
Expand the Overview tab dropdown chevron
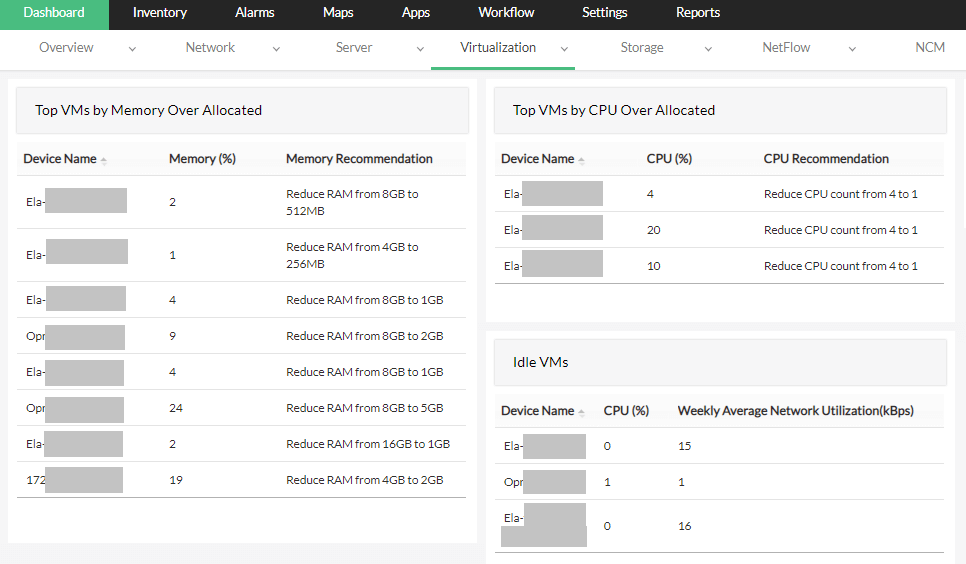[133, 49]
